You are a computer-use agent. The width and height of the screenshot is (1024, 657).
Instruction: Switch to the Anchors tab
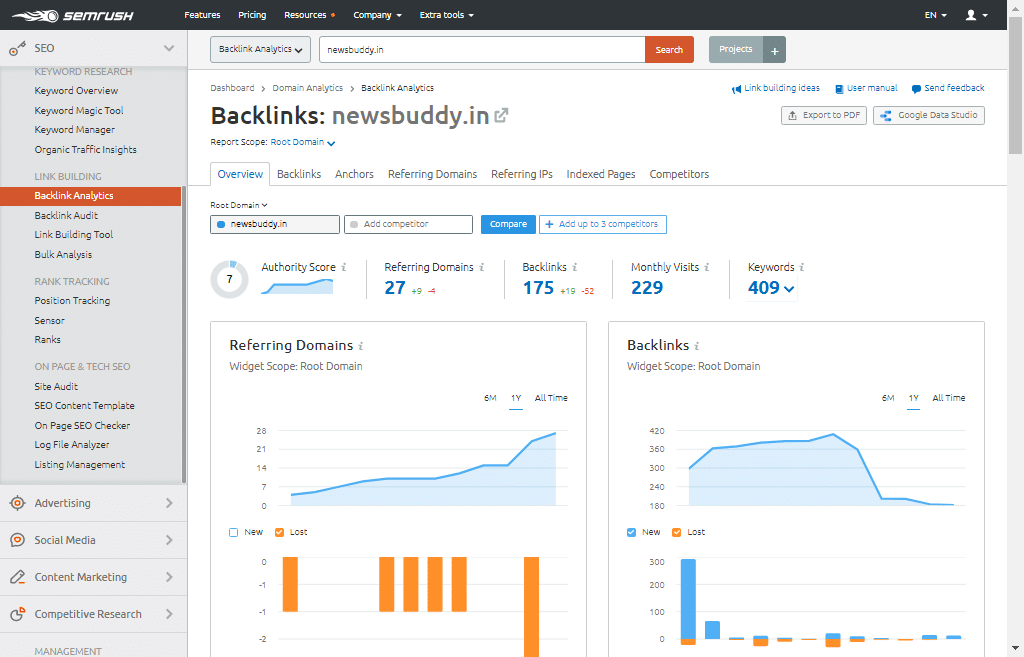(354, 173)
